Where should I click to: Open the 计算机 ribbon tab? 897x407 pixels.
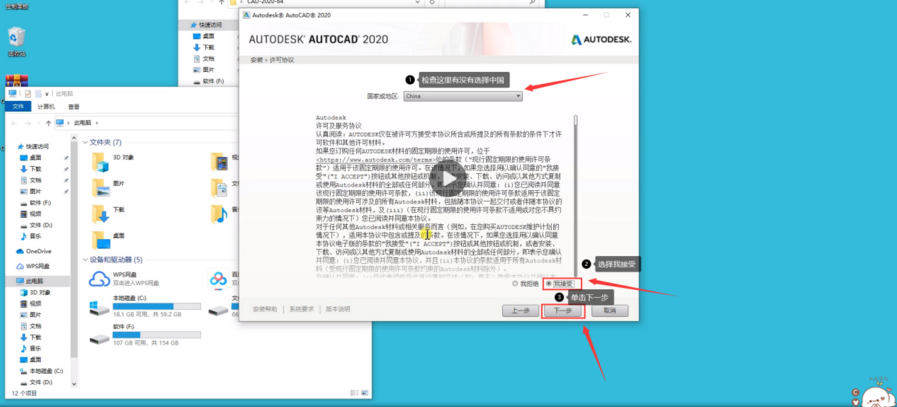pyautogui.click(x=46, y=106)
